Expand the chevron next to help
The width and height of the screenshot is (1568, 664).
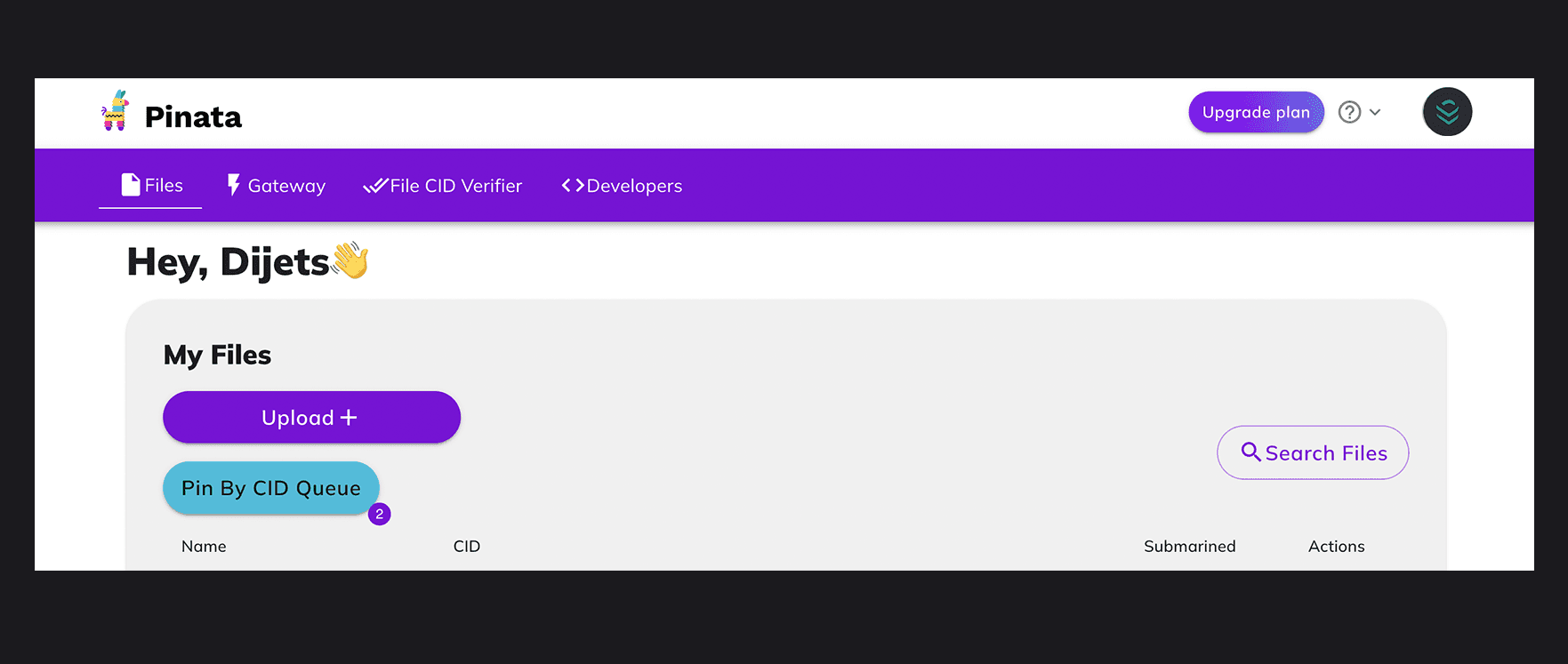(x=1375, y=112)
